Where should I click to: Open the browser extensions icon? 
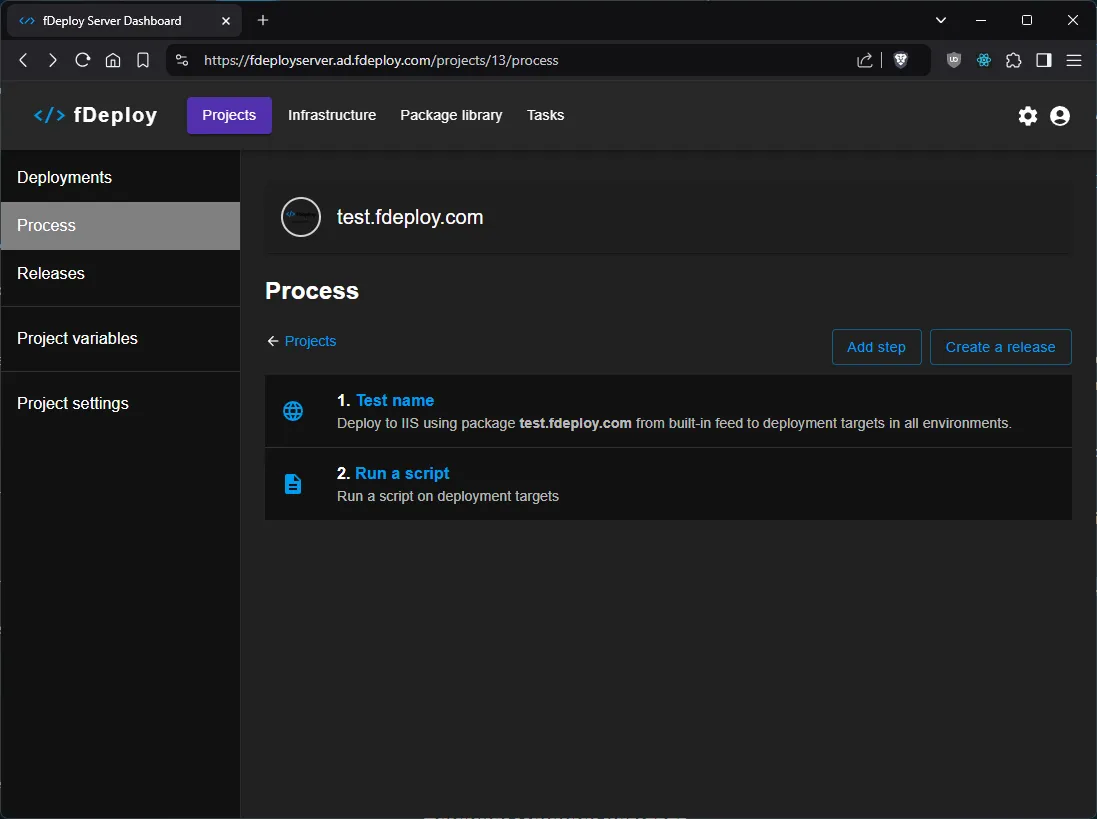1013,60
